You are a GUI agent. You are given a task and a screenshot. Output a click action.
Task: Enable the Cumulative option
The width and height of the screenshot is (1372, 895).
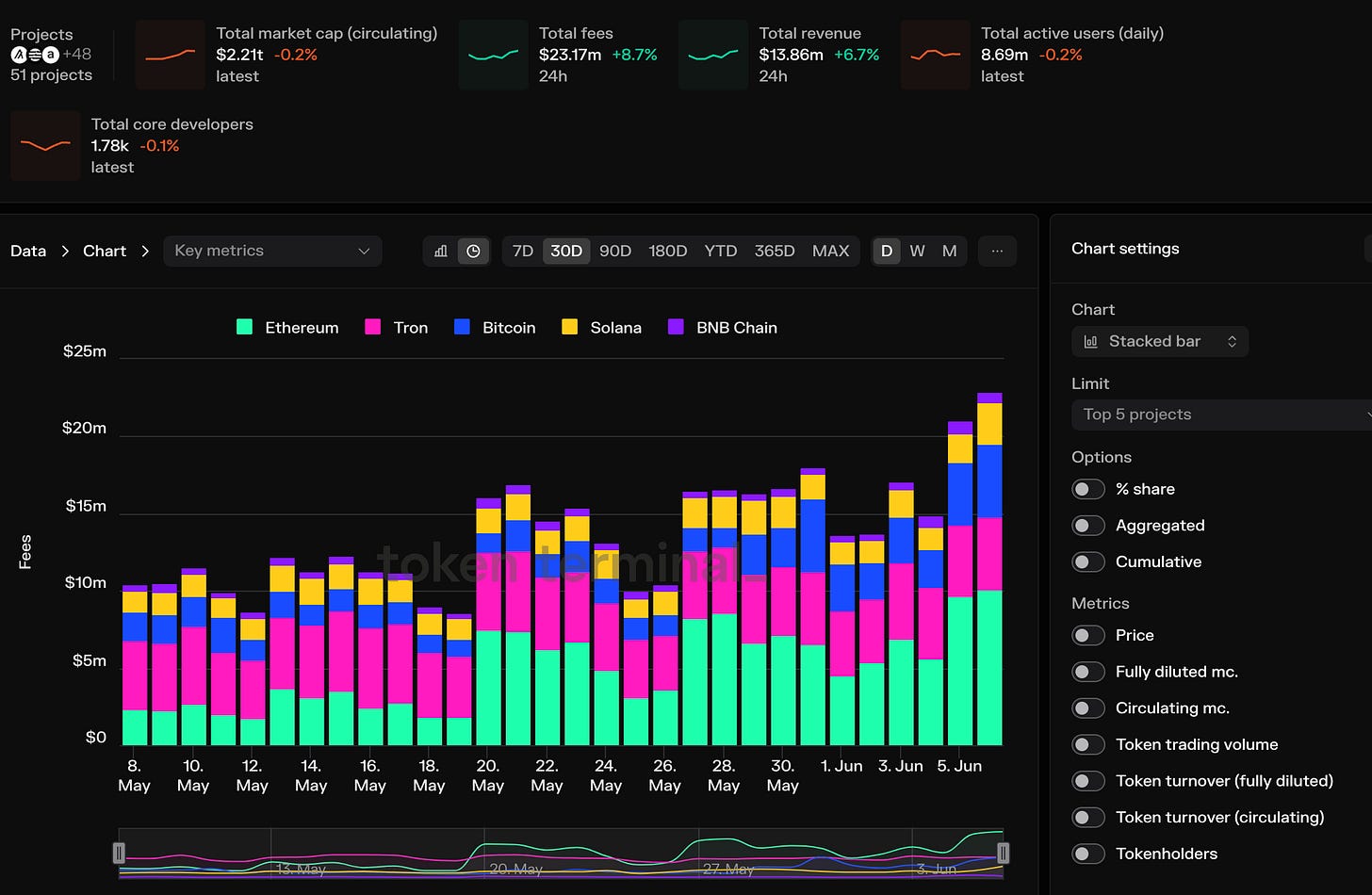tap(1087, 561)
